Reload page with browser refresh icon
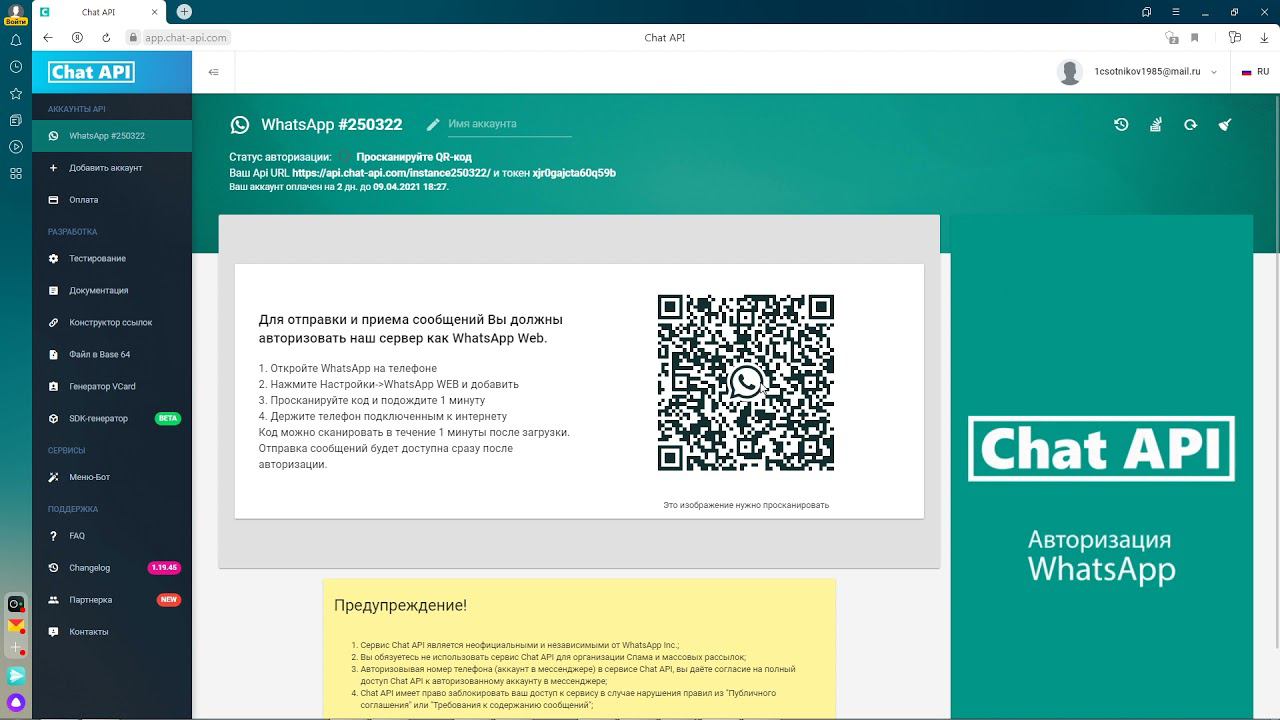The width and height of the screenshot is (1280, 720). point(106,37)
